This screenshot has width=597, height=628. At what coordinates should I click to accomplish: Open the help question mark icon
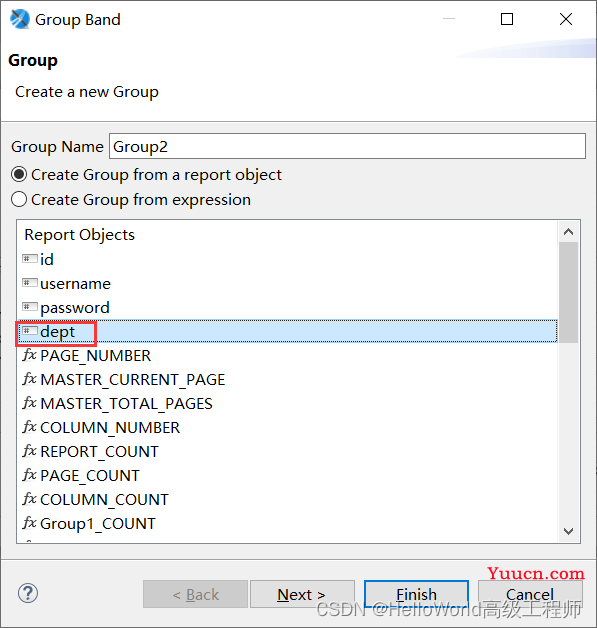[x=28, y=593]
